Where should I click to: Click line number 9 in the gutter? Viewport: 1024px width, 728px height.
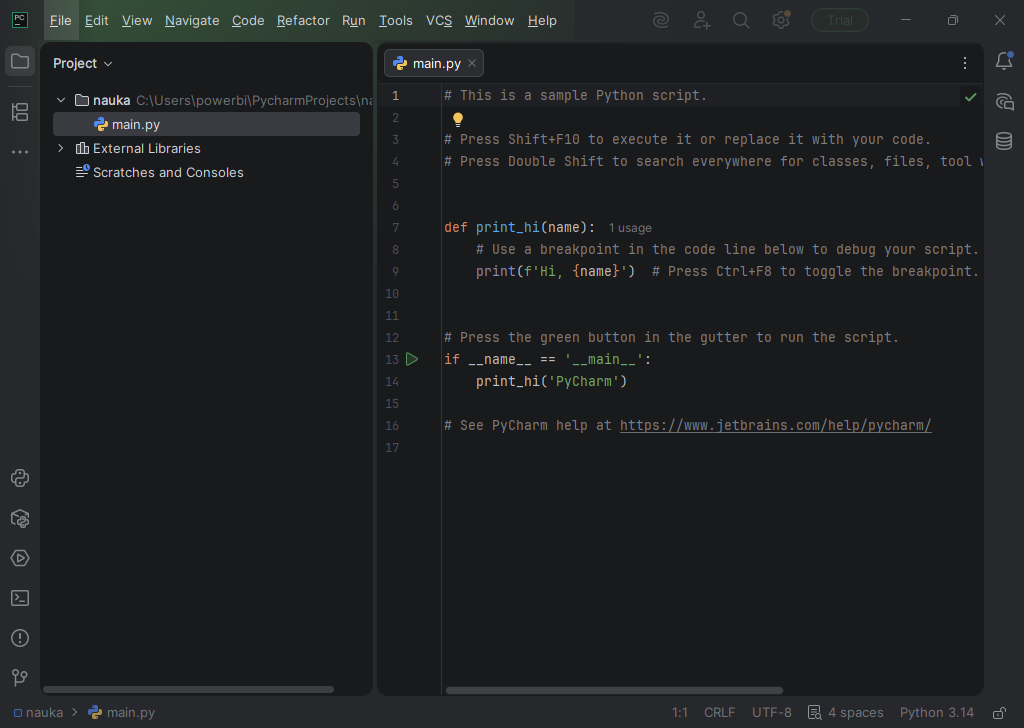click(395, 272)
